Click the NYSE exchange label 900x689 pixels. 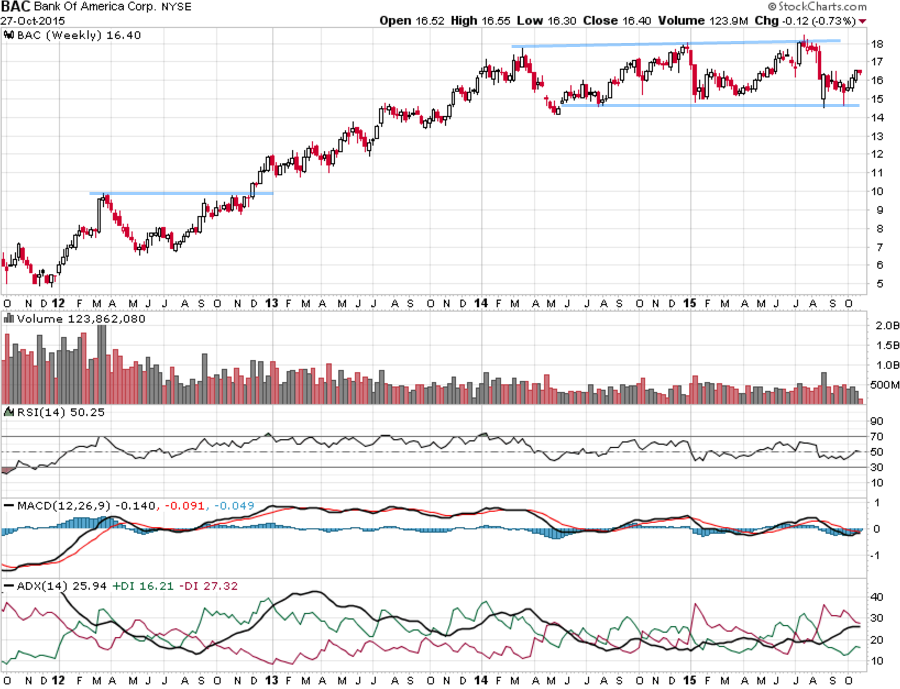pyautogui.click(x=176, y=7)
